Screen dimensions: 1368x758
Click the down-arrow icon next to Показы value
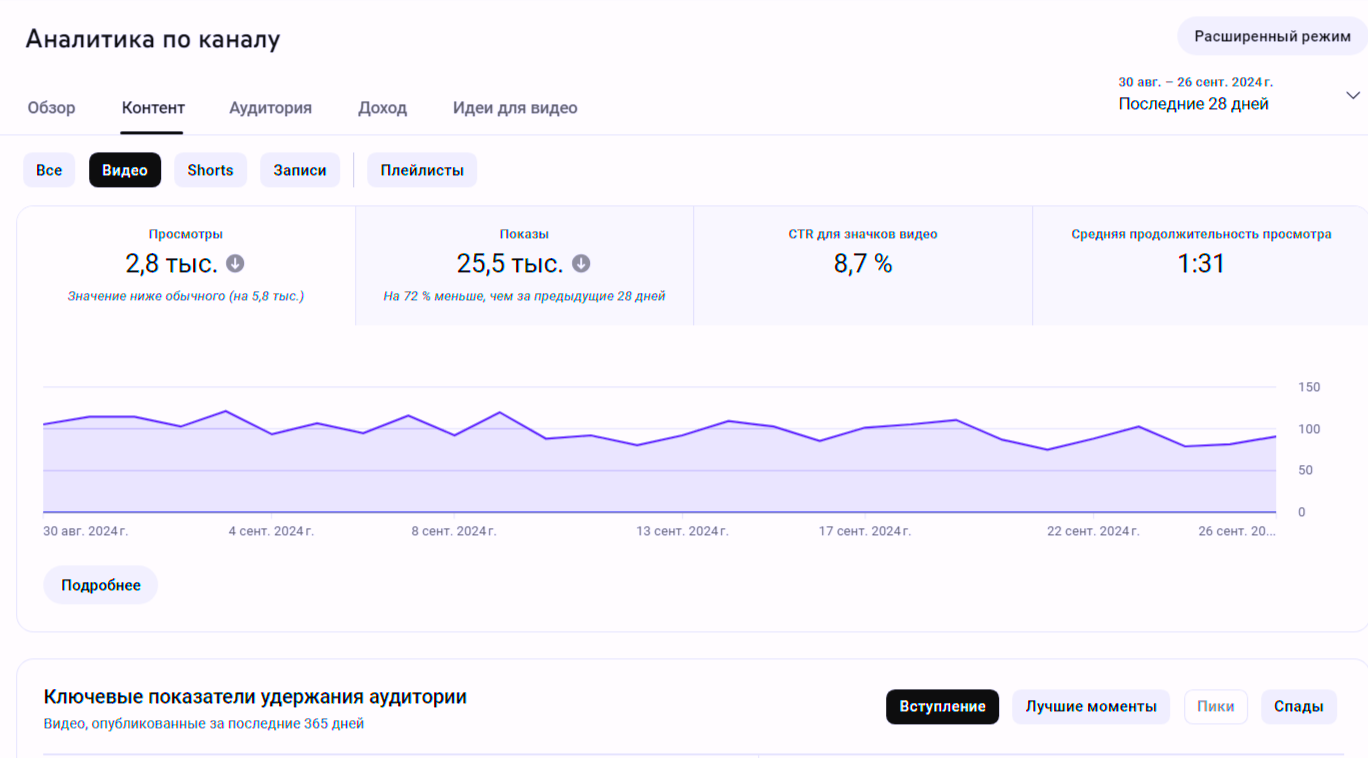click(581, 264)
